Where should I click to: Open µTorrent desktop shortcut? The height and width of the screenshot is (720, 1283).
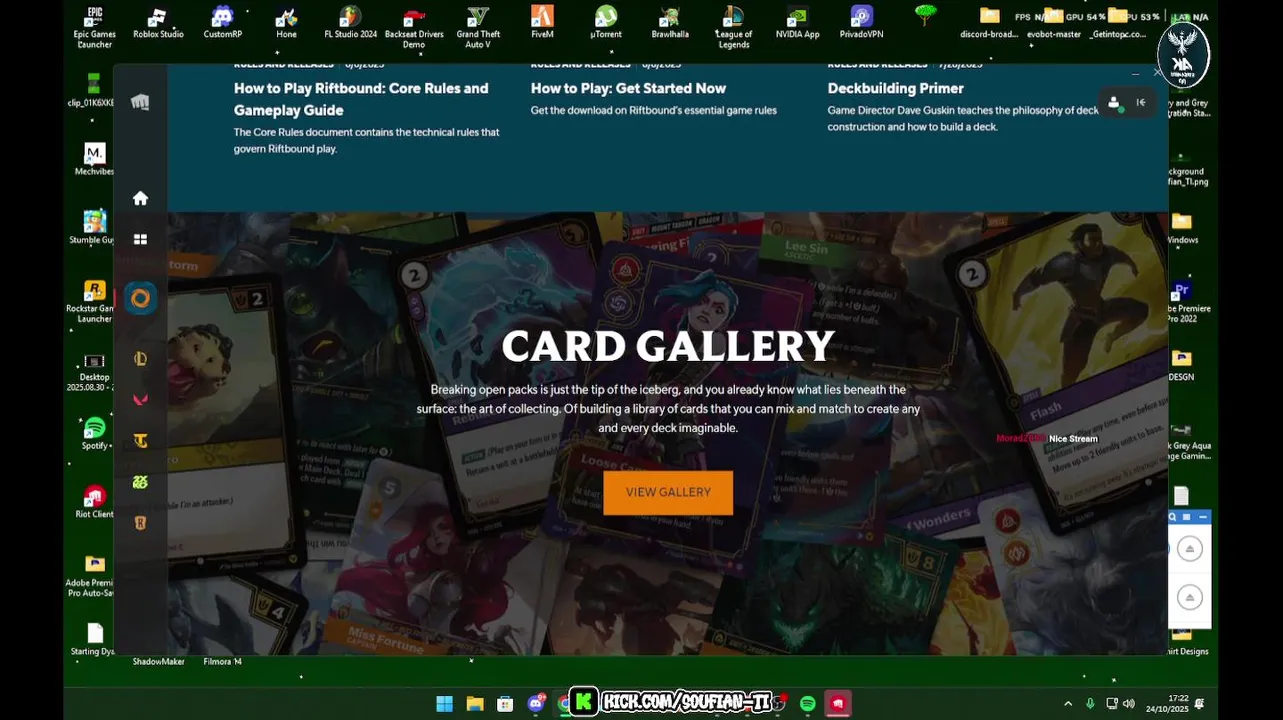(x=606, y=24)
